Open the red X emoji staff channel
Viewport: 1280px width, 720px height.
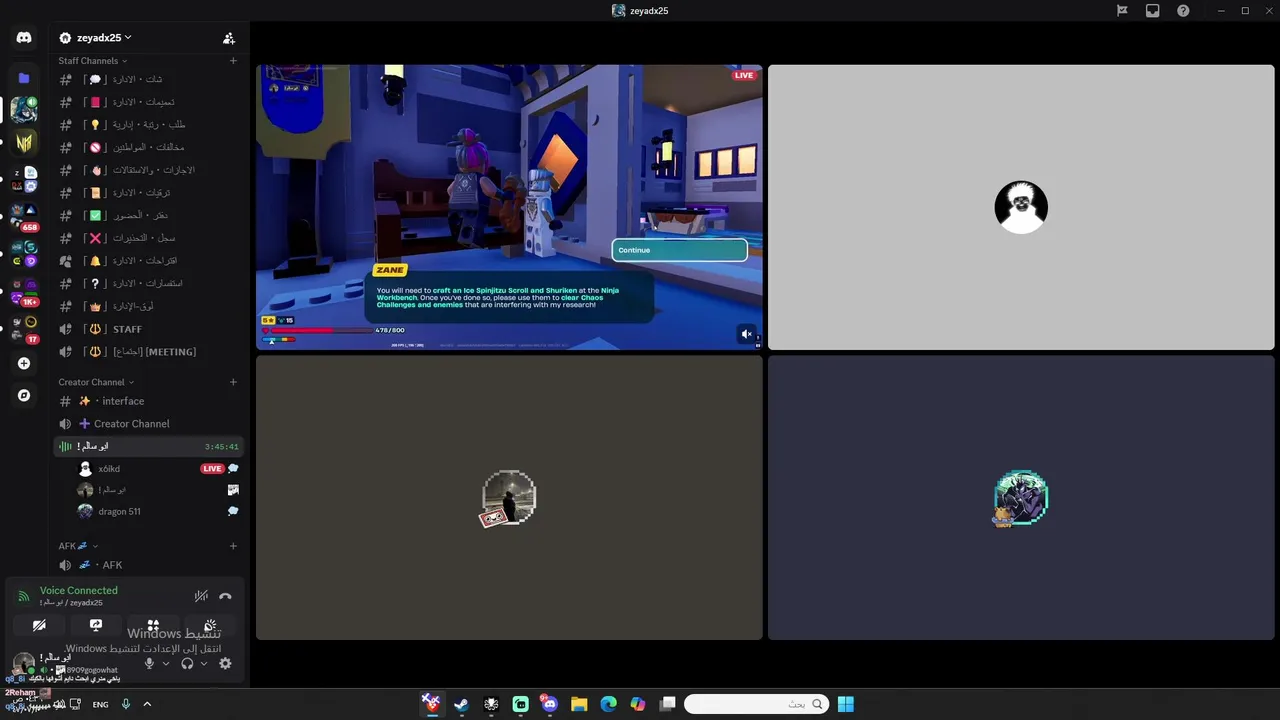pyautogui.click(x=148, y=238)
